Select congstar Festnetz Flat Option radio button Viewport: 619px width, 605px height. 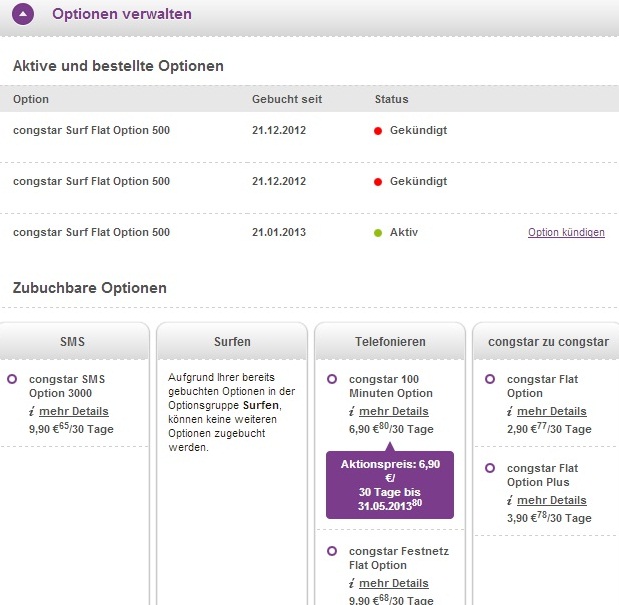pyautogui.click(x=331, y=551)
